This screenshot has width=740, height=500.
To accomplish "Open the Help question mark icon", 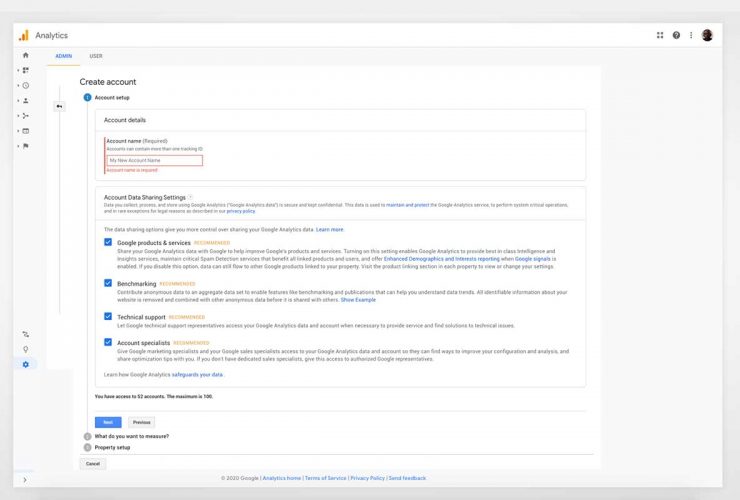I will pyautogui.click(x=676, y=35).
